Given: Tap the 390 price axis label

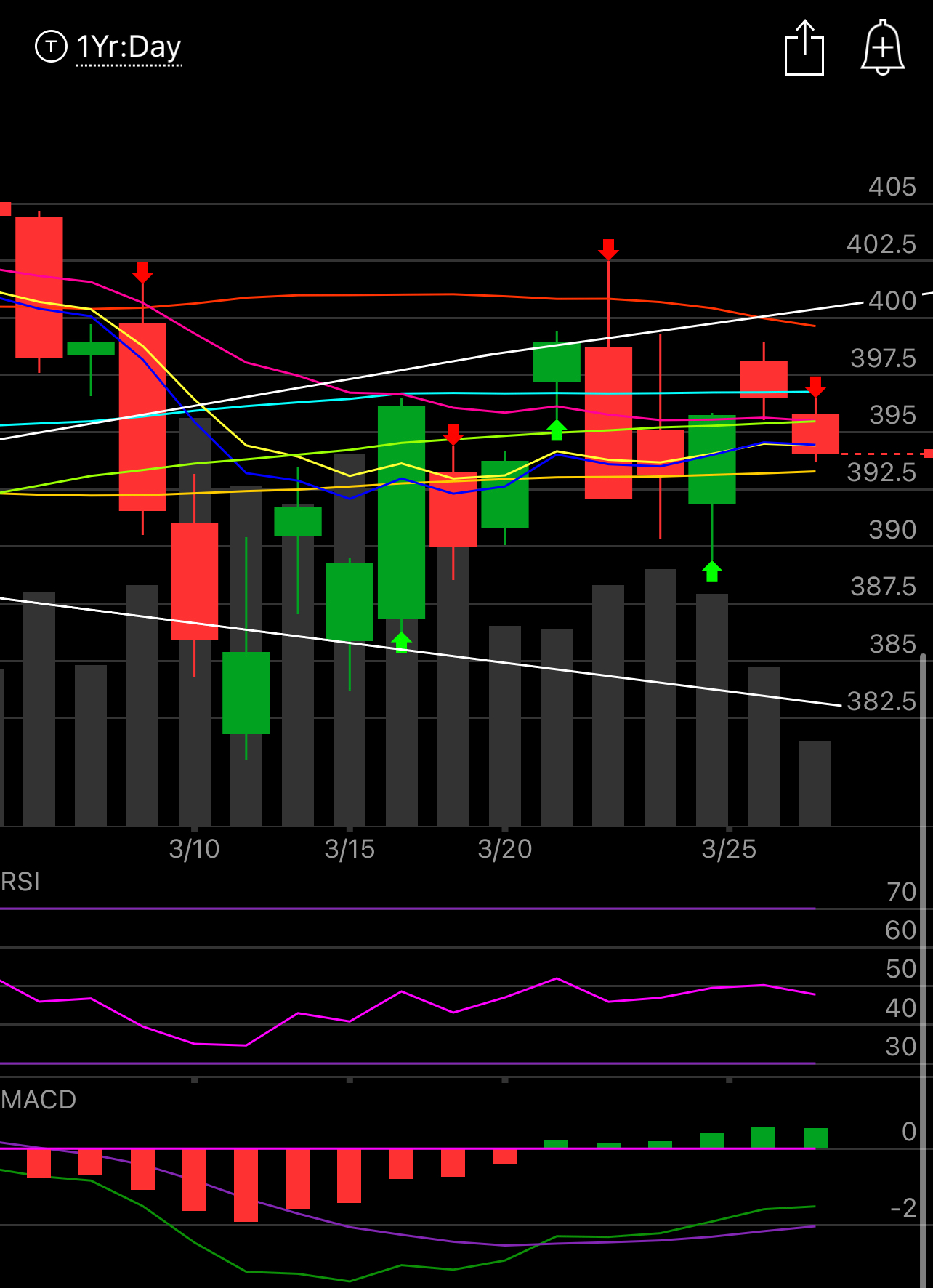Looking at the screenshot, I should [x=892, y=529].
